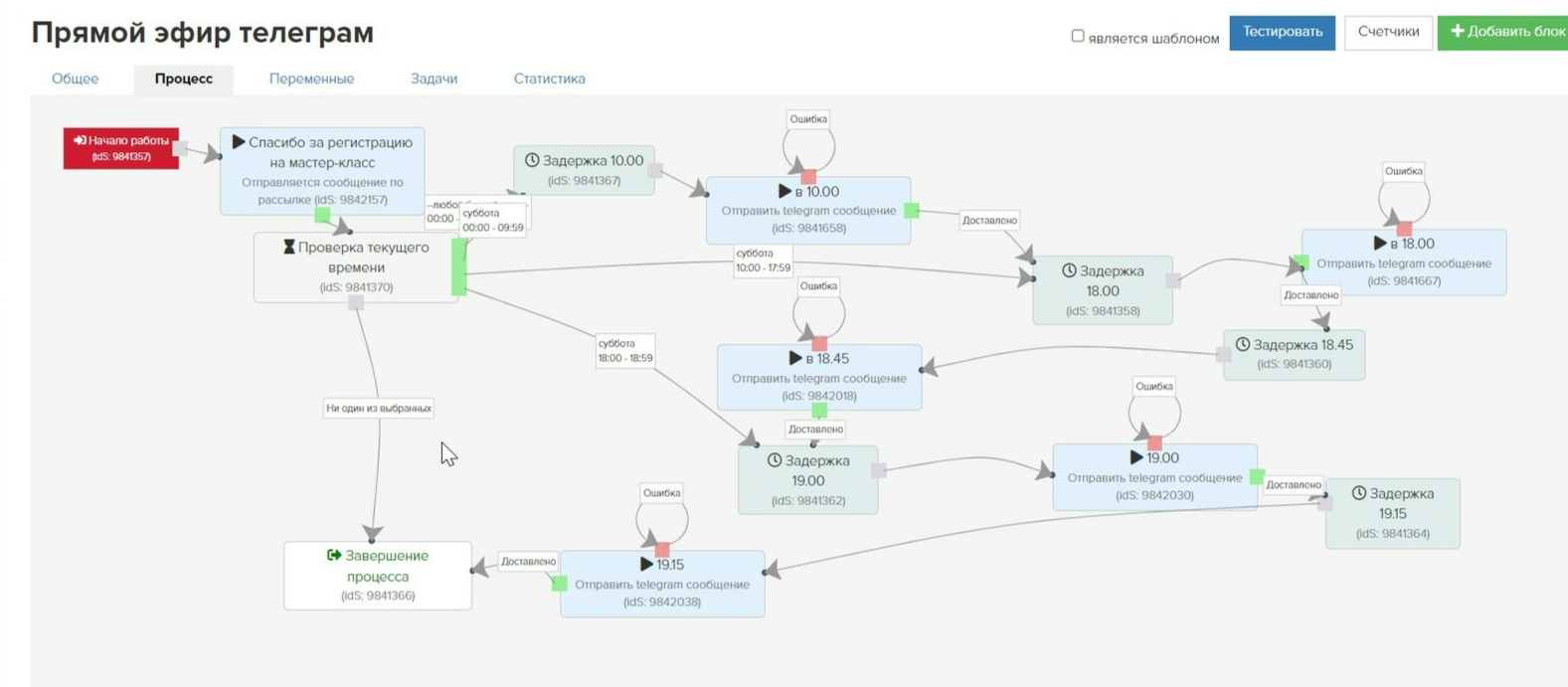Open the «Статистика» tab
The width and height of the screenshot is (1568, 687).
click(549, 79)
